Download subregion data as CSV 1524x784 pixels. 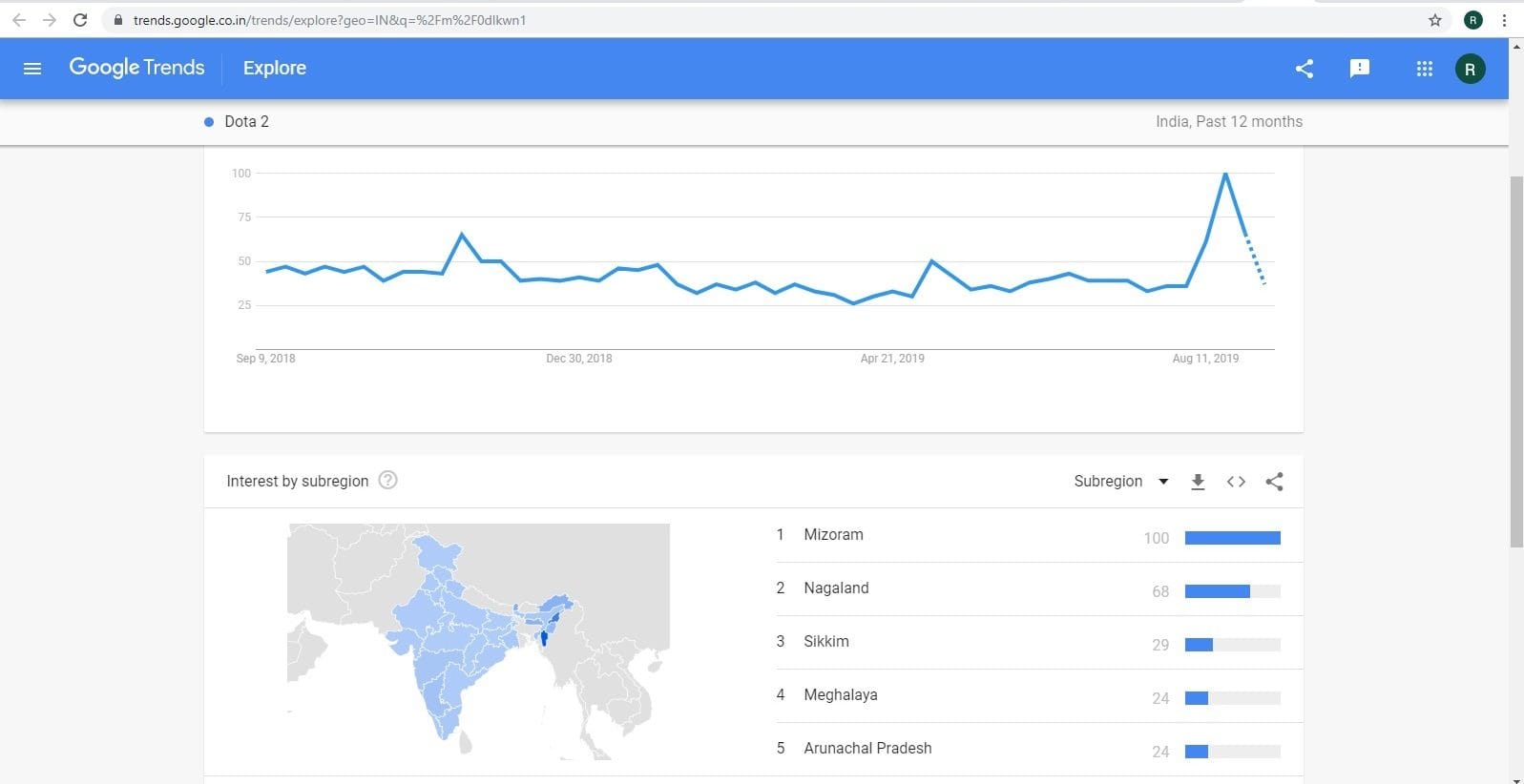[1198, 482]
